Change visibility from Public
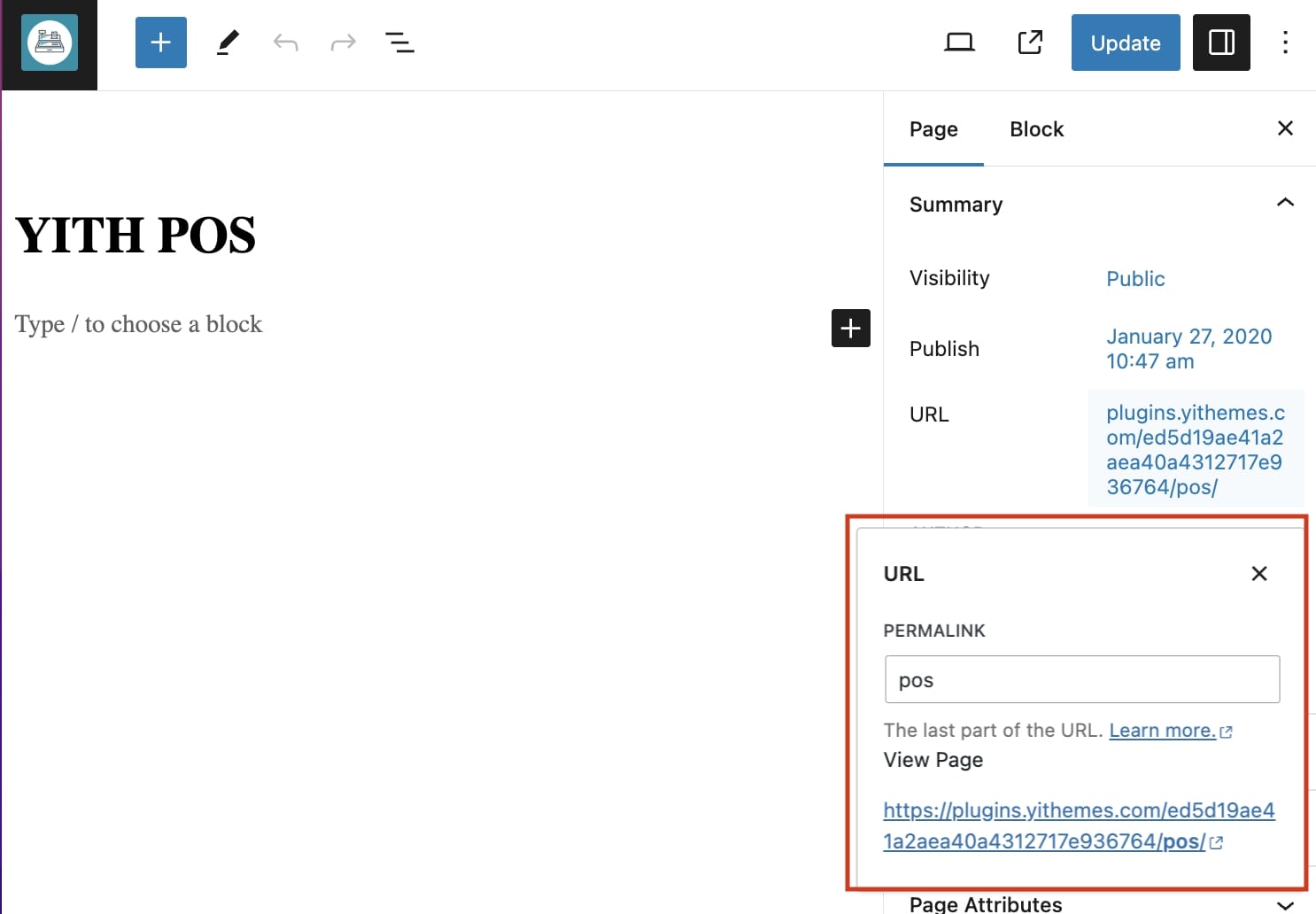The height and width of the screenshot is (914, 1316). 1135,278
